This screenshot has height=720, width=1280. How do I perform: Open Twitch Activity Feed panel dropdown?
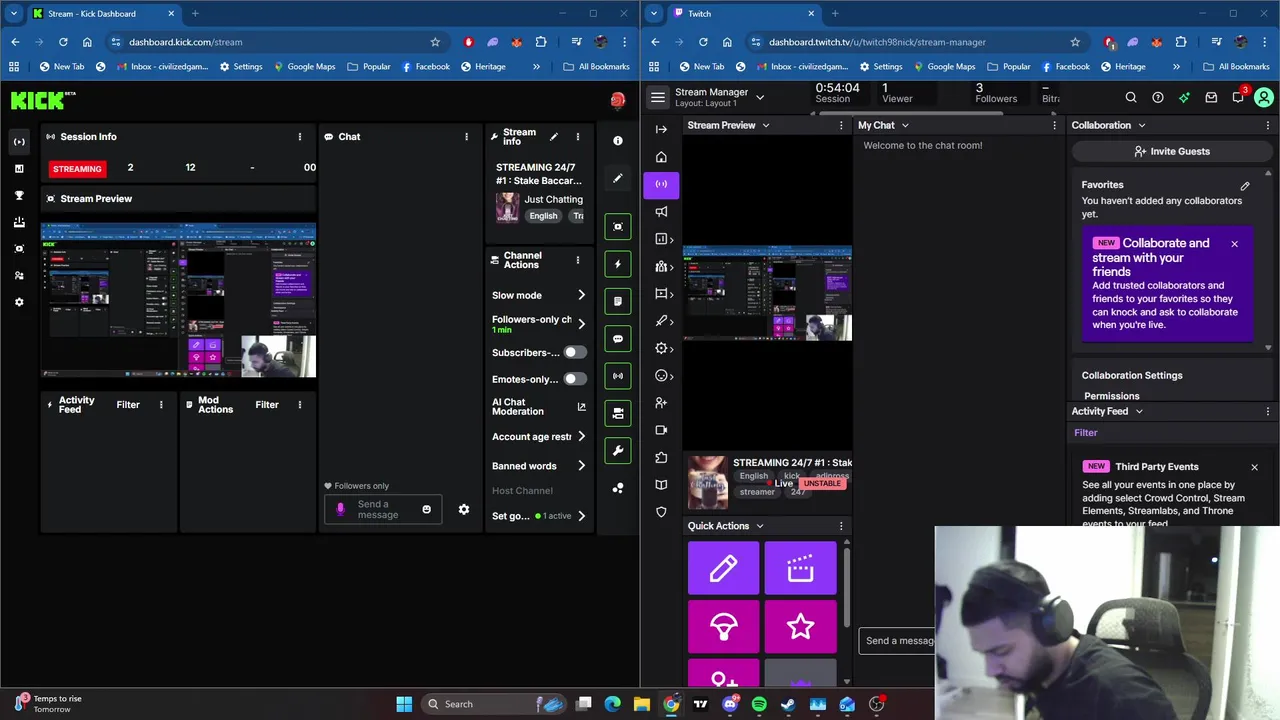(x=1138, y=411)
